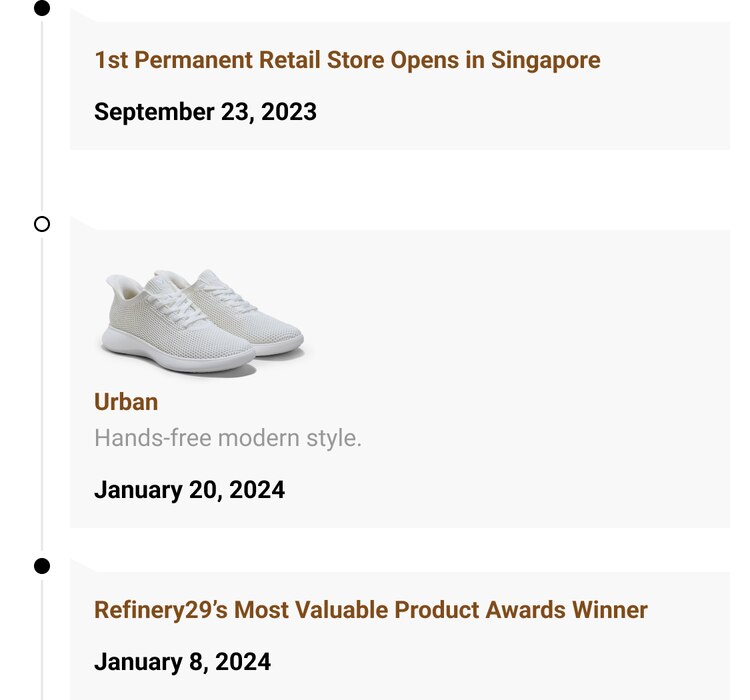This screenshot has height=700, width=750.
Task: Select the January 8, 2024 date
Action: (x=182, y=662)
